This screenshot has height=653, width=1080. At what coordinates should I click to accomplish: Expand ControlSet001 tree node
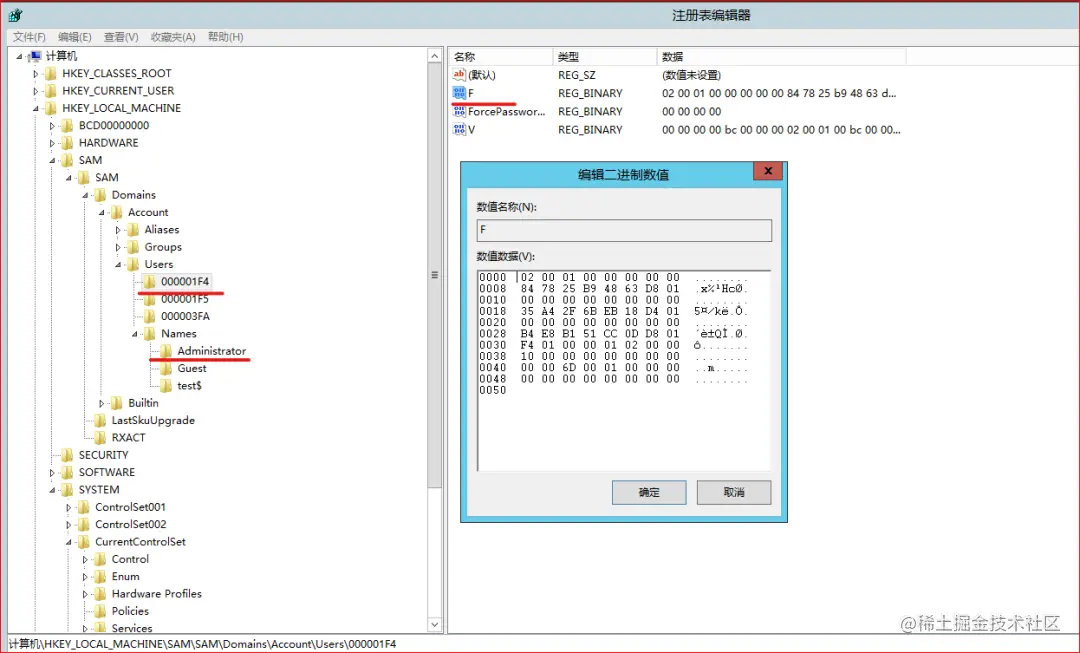click(69, 507)
